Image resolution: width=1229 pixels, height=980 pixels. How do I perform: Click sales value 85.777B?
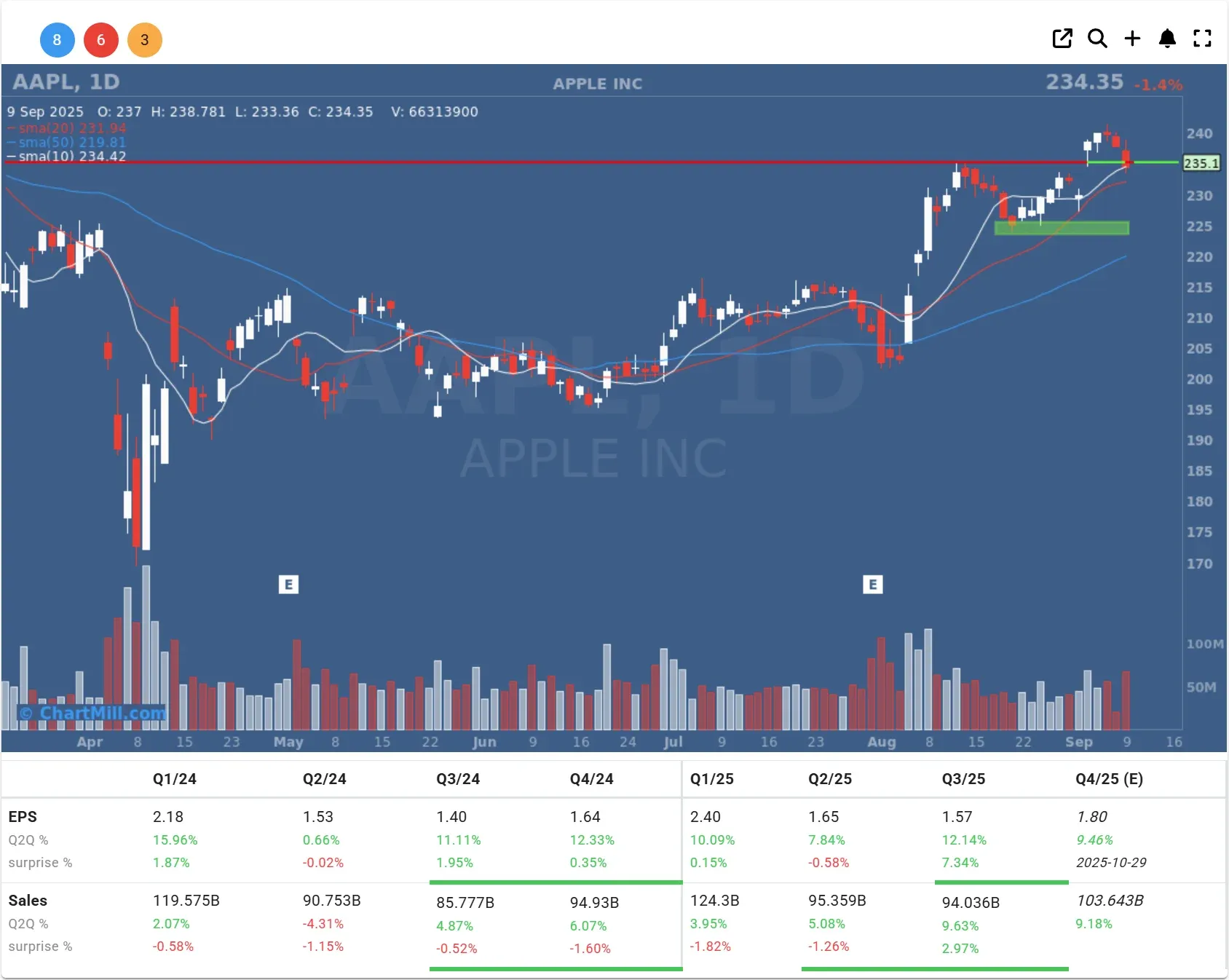465,903
